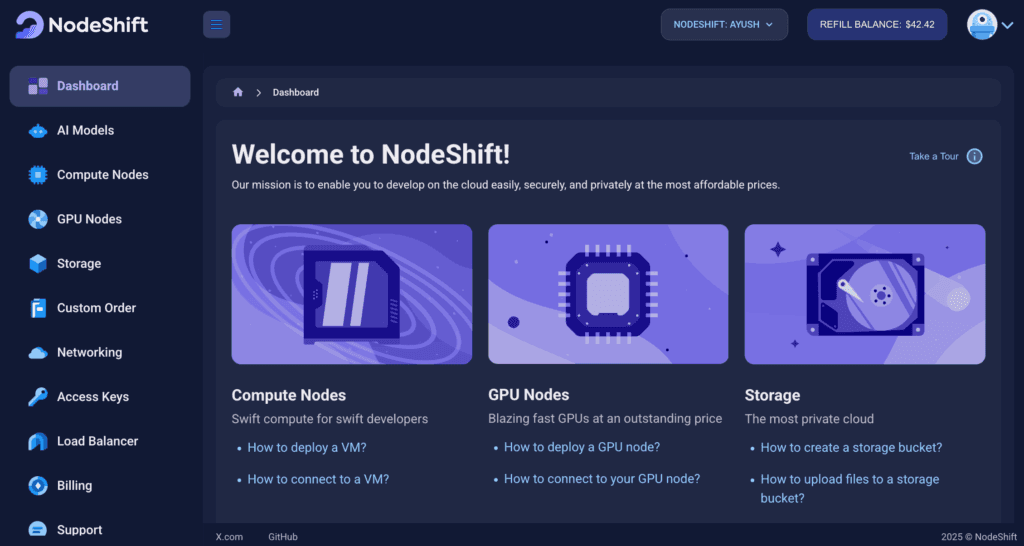Expand the NodeShift: Ayush project dropdown
Viewport: 1024px width, 546px height.
tap(724, 24)
